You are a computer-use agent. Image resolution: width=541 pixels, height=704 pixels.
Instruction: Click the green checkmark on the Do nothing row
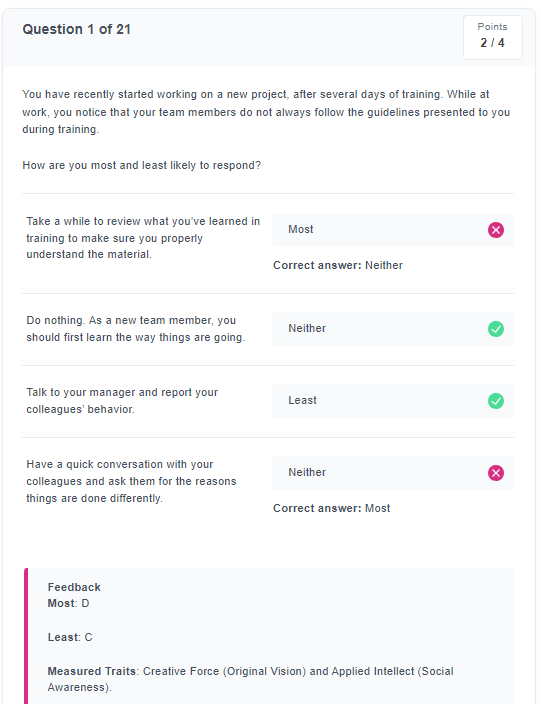pos(496,329)
